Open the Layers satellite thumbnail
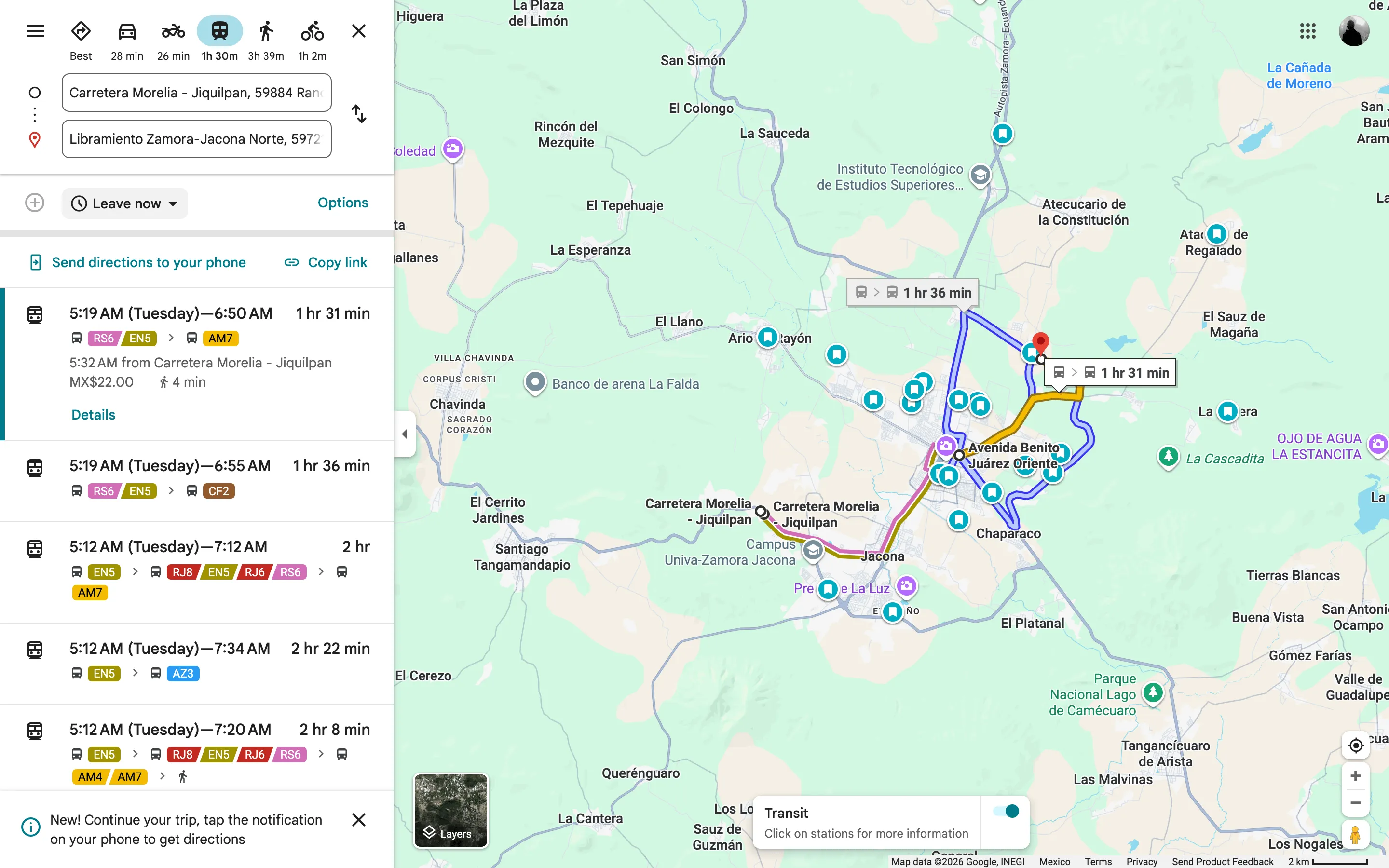This screenshot has width=1389, height=868. coord(451,811)
